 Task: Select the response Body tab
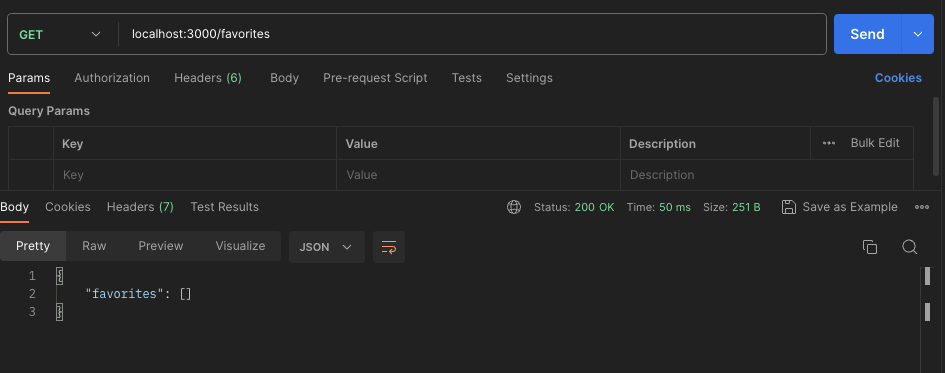pos(14,207)
